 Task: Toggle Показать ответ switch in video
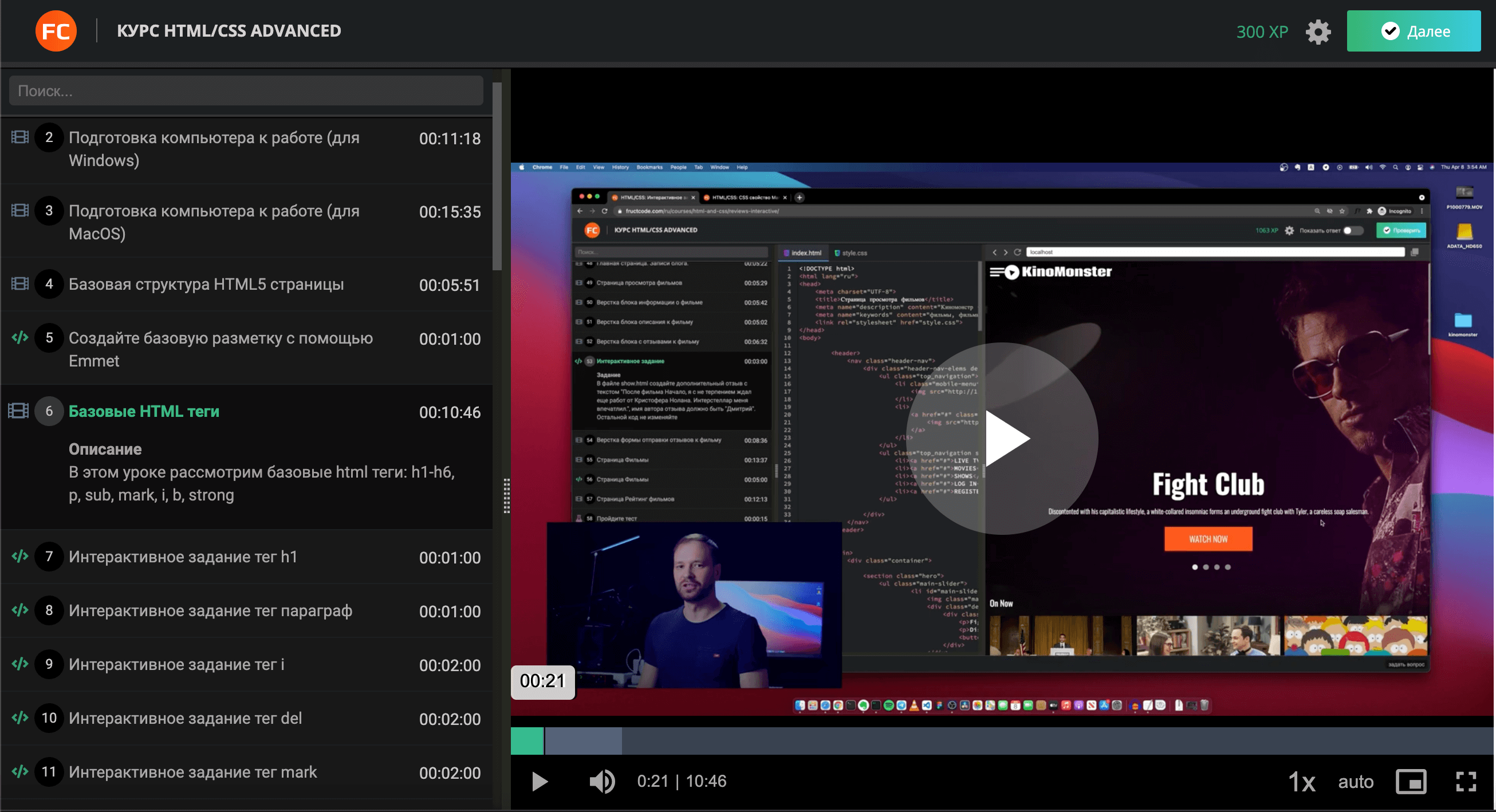point(1353,231)
